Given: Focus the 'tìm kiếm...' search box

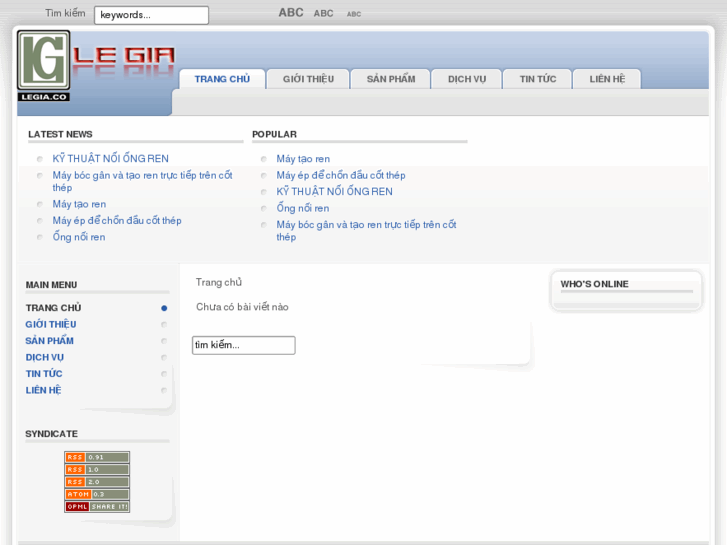Looking at the screenshot, I should (244, 345).
